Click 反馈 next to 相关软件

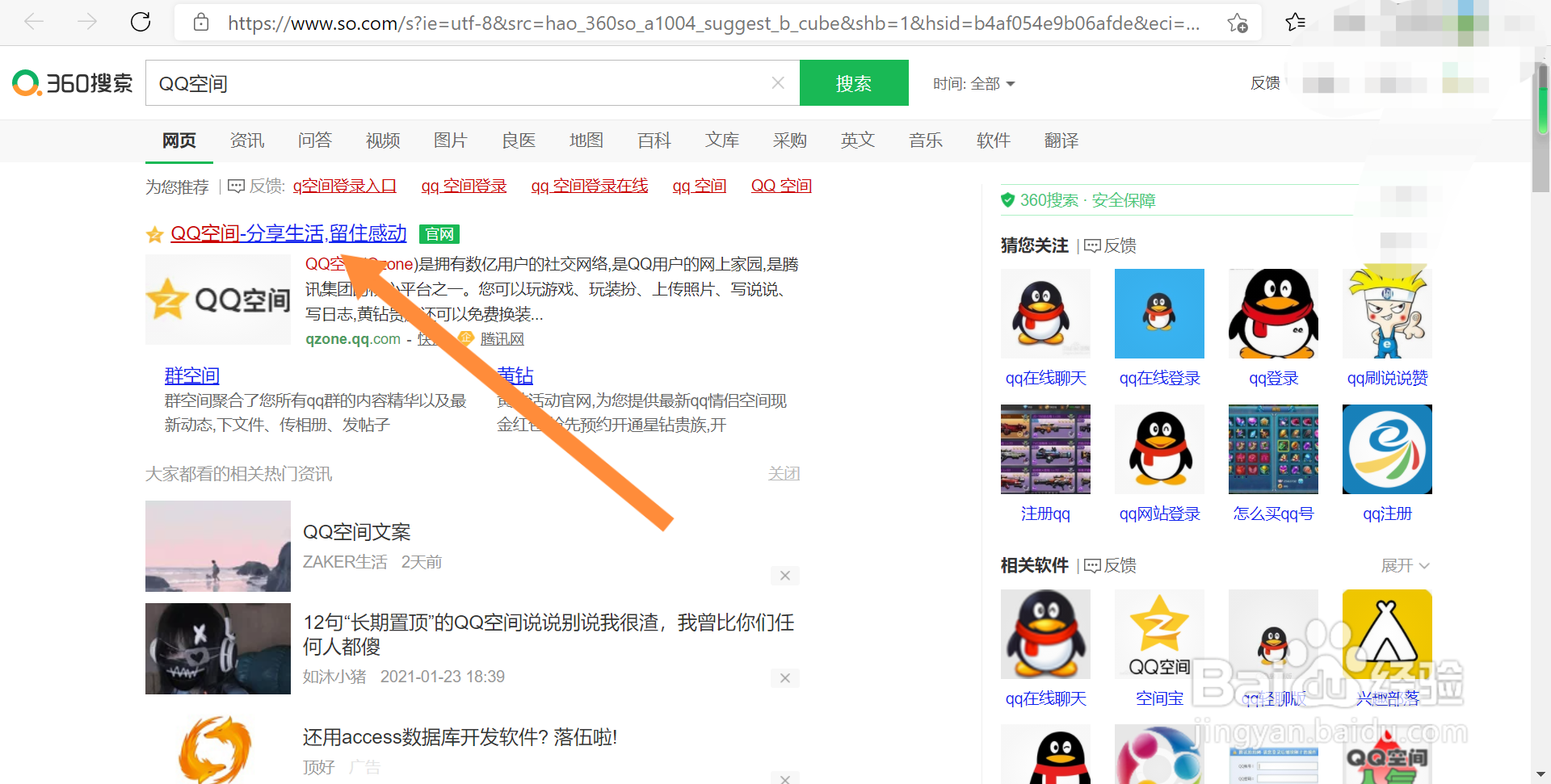coord(1111,565)
